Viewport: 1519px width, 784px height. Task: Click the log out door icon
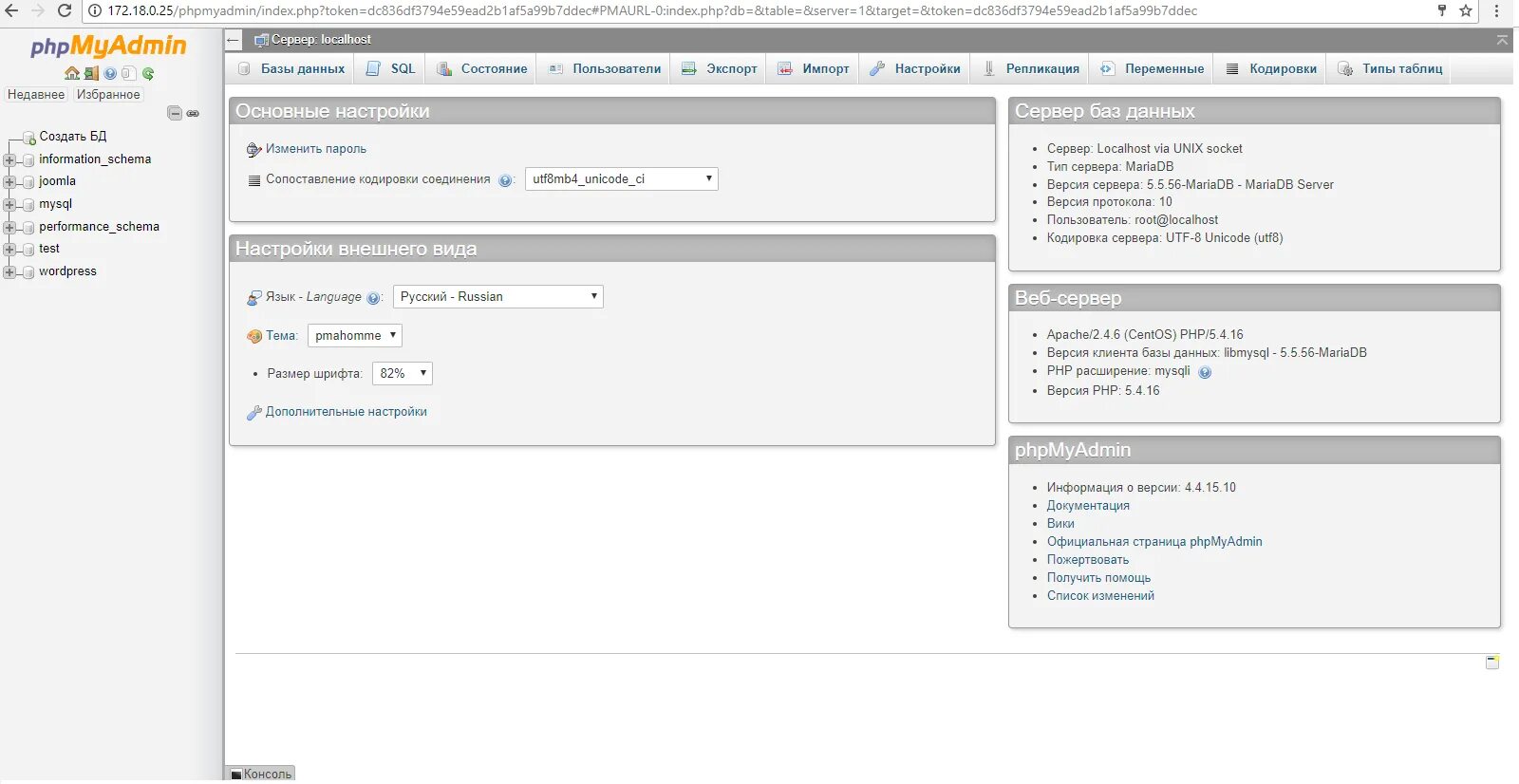(91, 73)
